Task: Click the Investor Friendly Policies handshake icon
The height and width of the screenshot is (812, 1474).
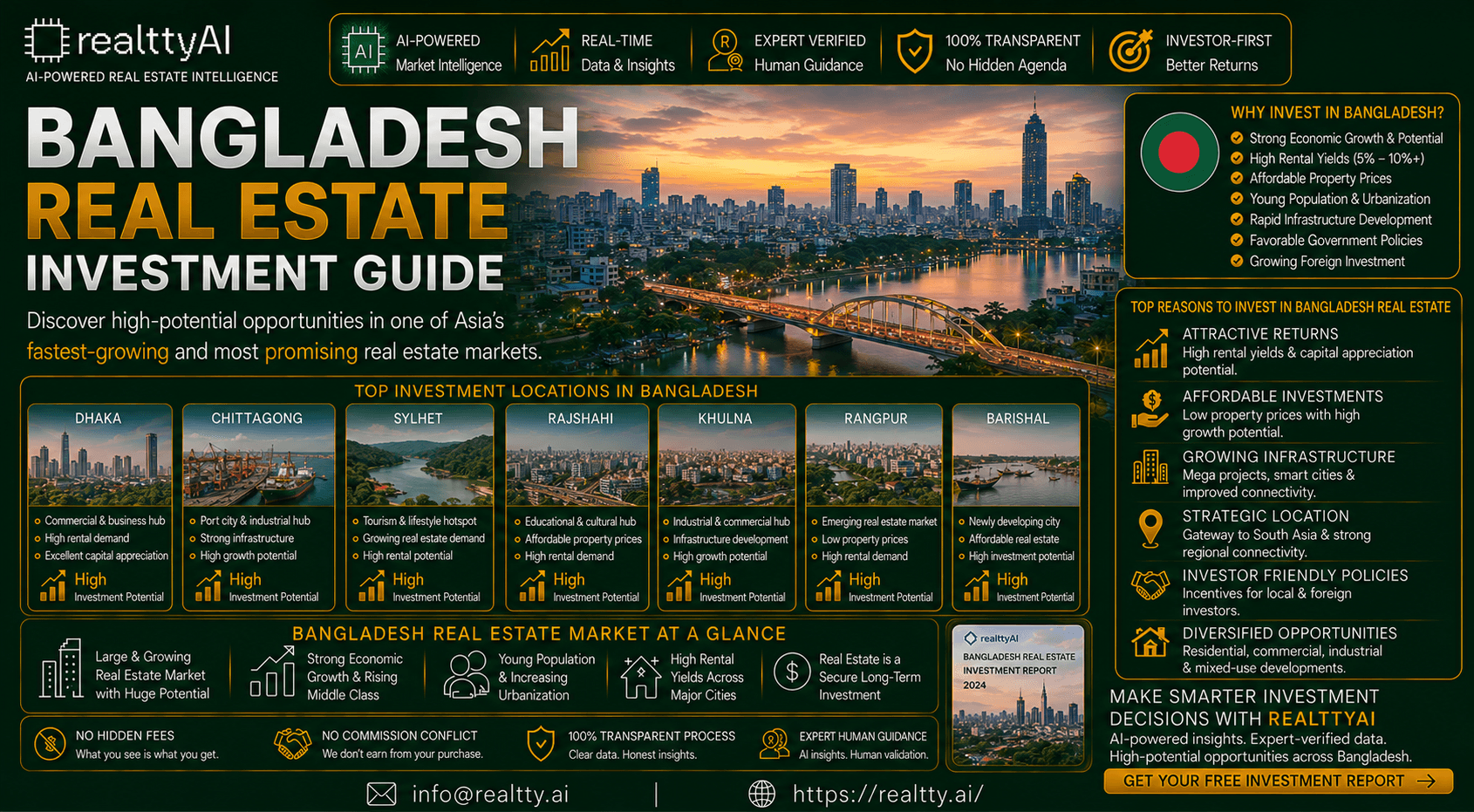Action: [x=1150, y=584]
